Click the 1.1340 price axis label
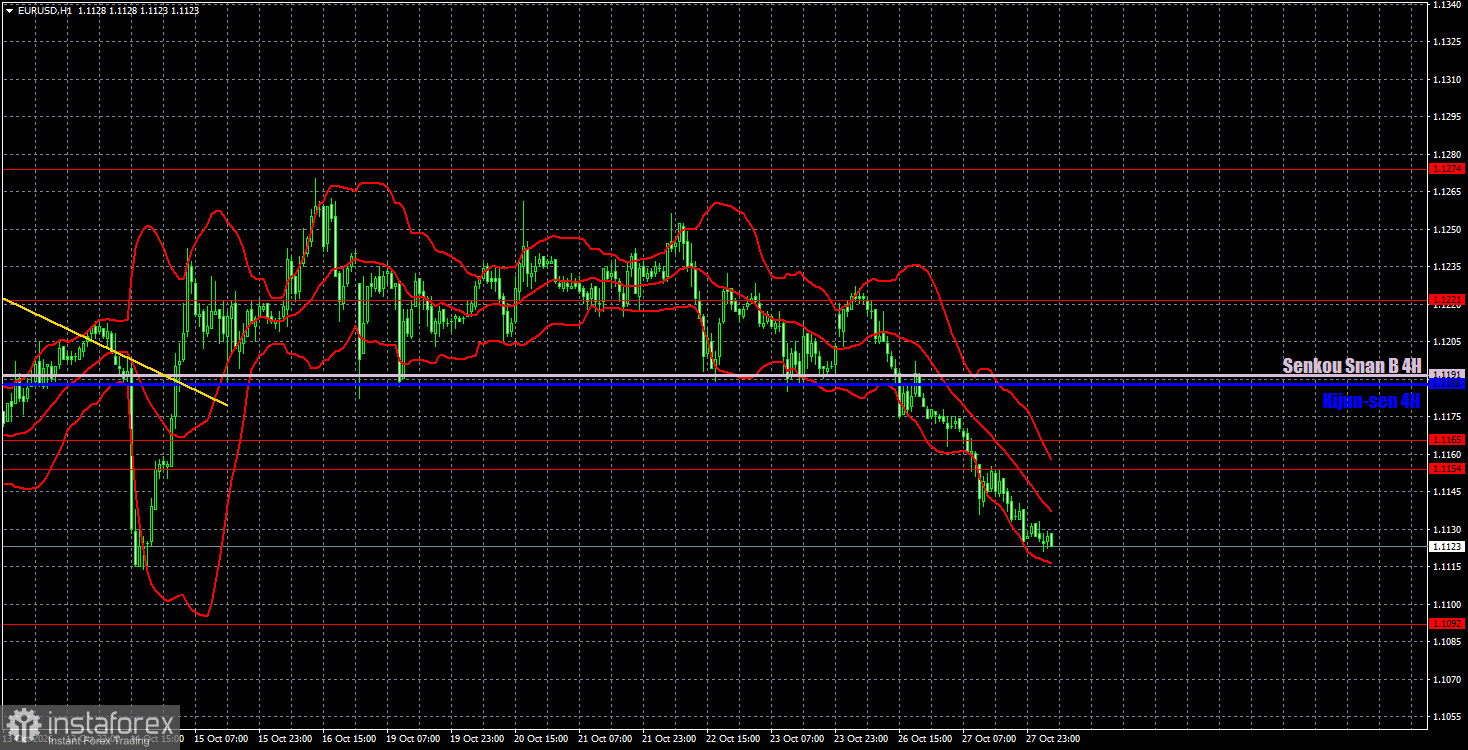 click(1447, 5)
